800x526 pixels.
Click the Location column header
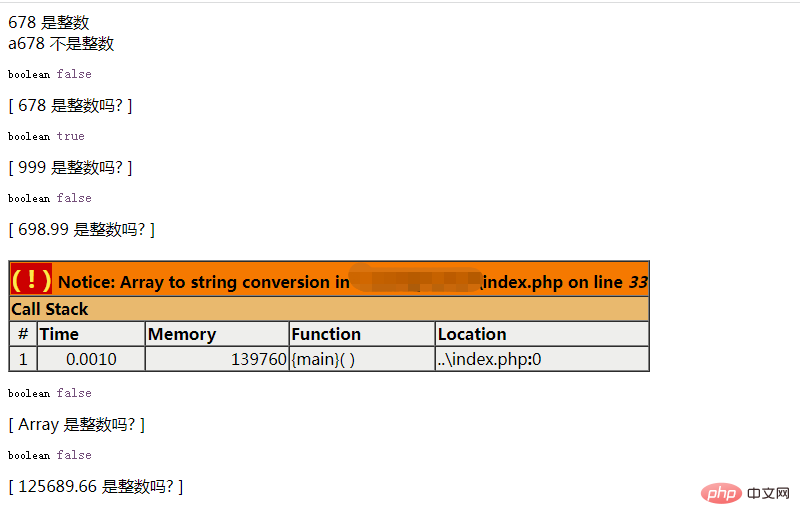point(542,334)
